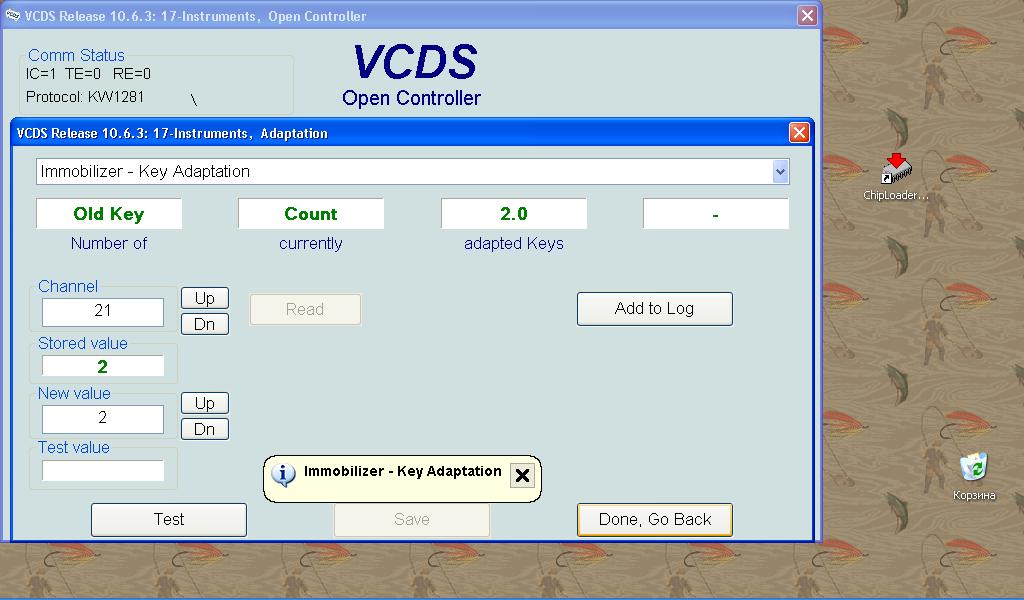This screenshot has width=1024, height=600.
Task: Click the 'IC=1 TE=0 RE=0' status line
Action: point(88,74)
